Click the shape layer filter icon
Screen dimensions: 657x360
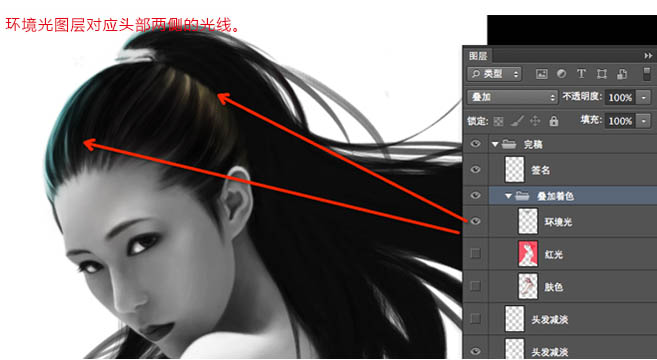602,74
